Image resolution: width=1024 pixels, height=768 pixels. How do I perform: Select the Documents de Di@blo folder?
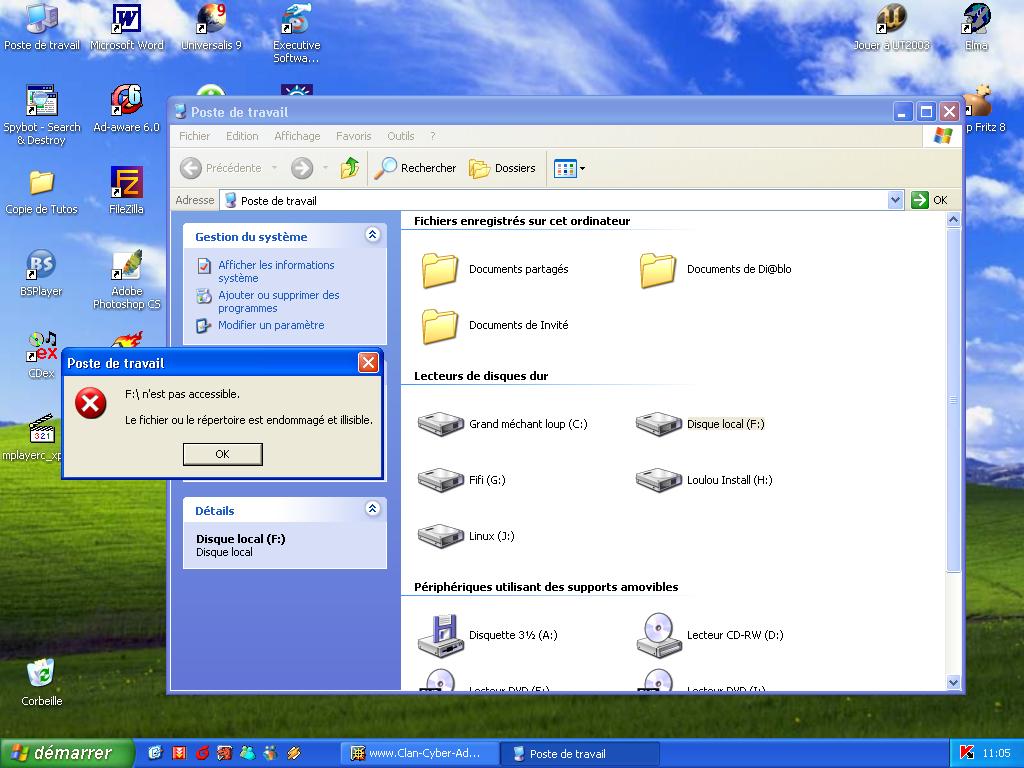coord(715,270)
